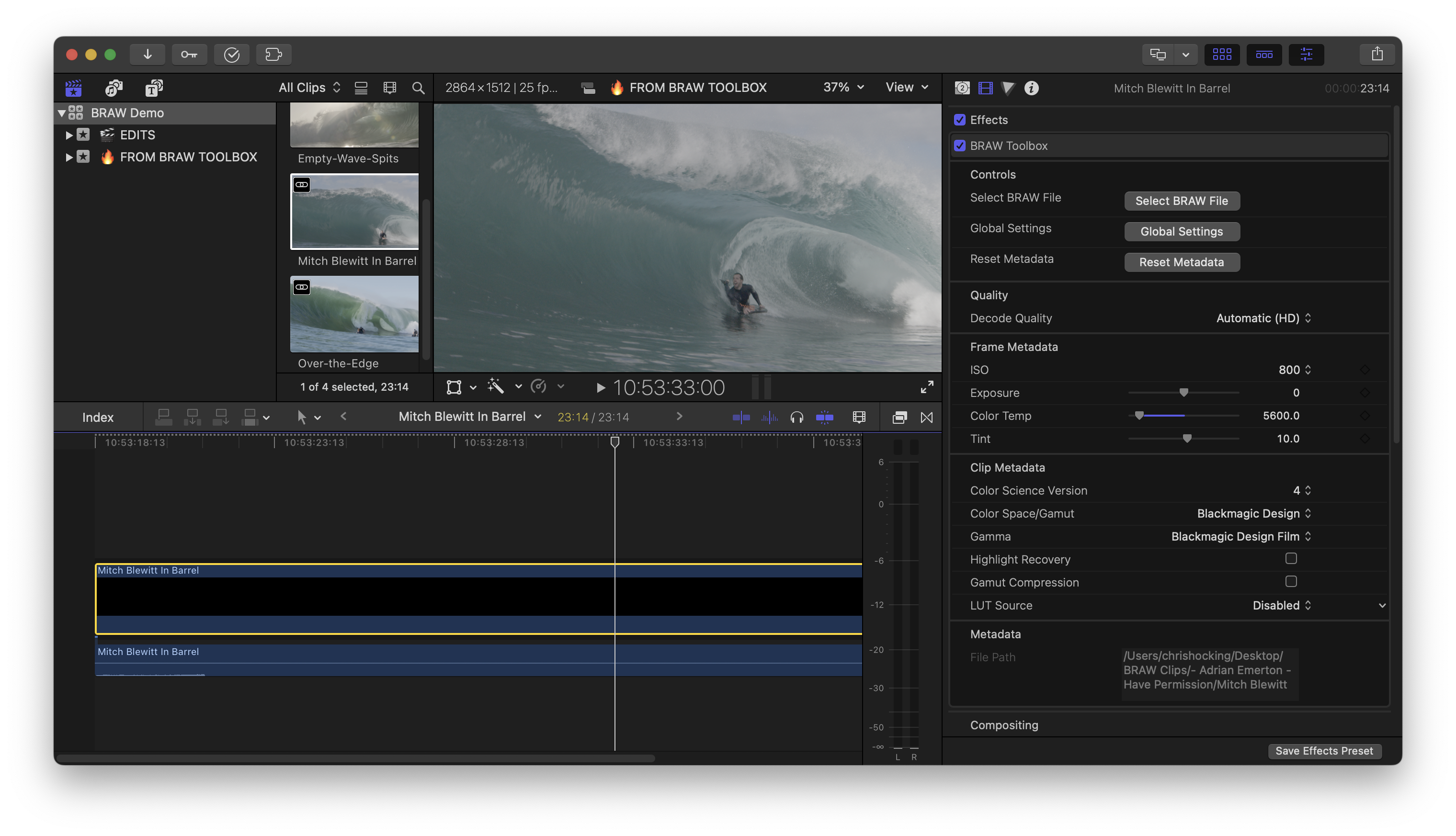
Task: Toggle audio skimming waveform icon
Action: tap(769, 418)
